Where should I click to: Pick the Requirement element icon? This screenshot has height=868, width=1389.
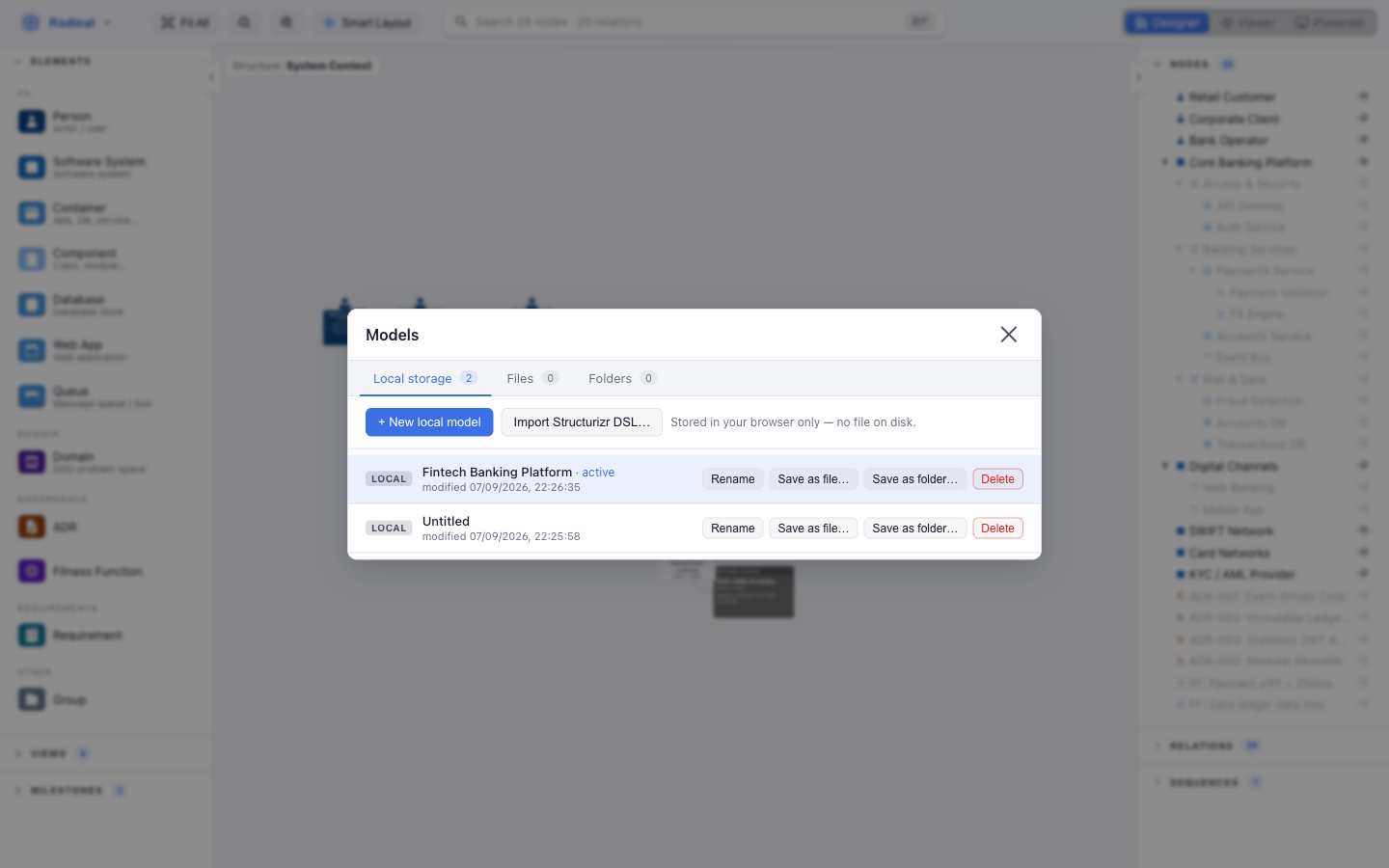pos(32,635)
